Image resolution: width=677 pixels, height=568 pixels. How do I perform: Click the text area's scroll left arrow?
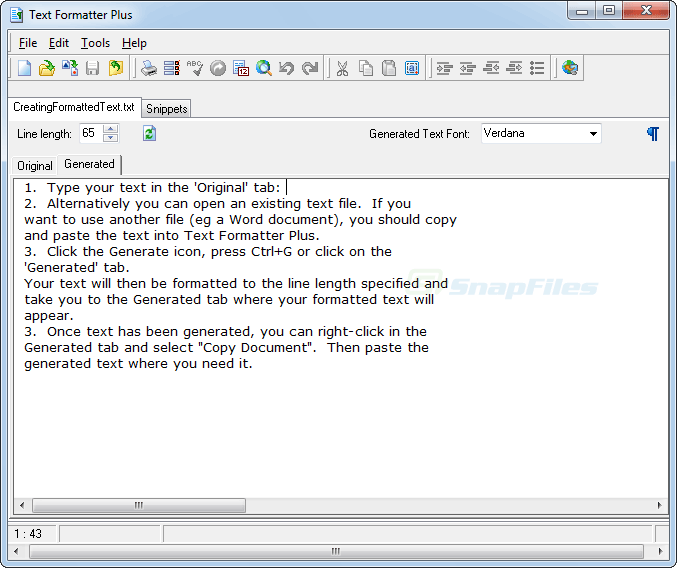pyautogui.click(x=22, y=505)
